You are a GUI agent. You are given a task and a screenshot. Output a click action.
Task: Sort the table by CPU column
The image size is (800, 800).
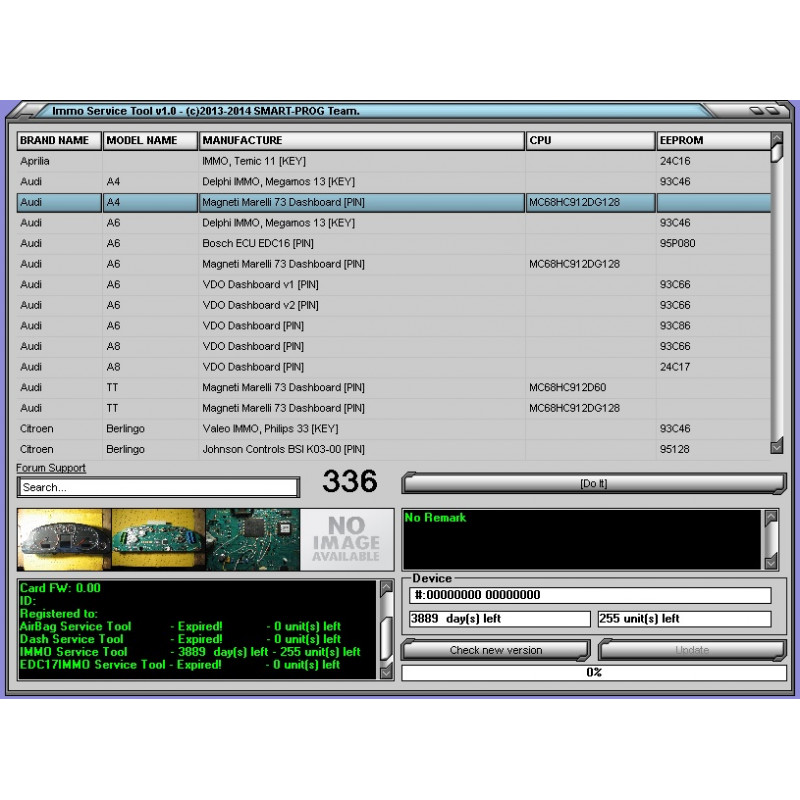point(590,140)
